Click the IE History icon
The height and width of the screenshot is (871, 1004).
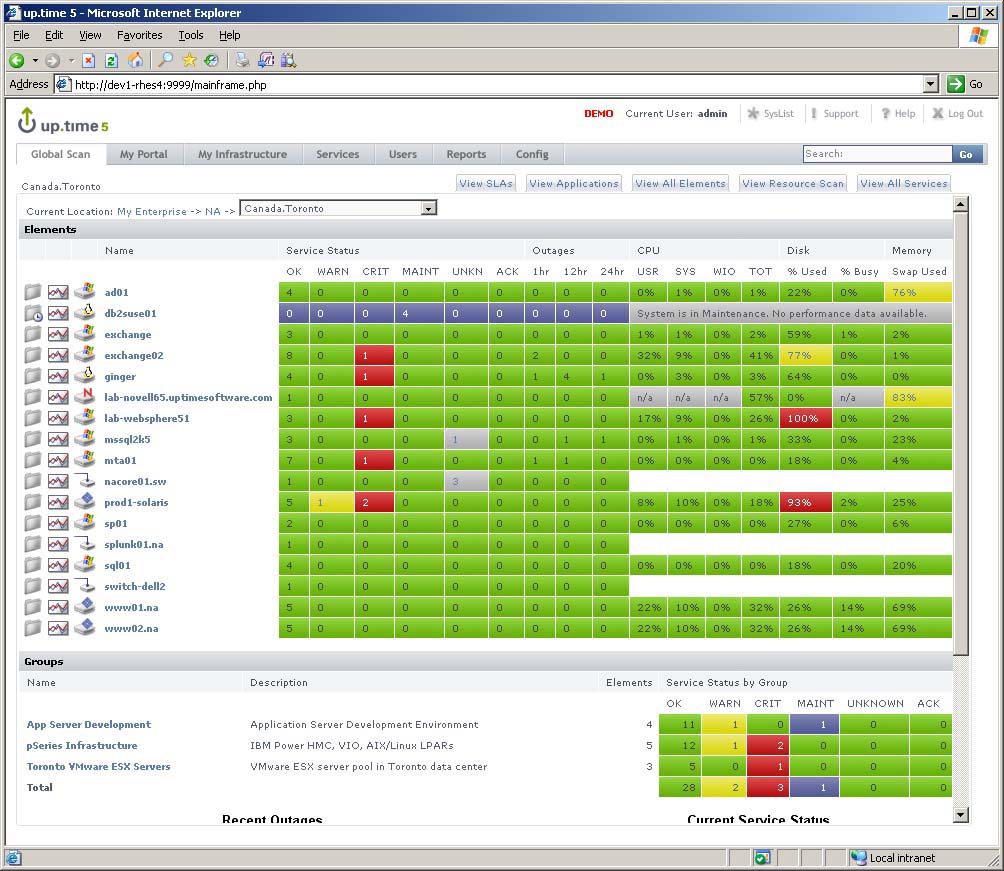pyautogui.click(x=211, y=60)
